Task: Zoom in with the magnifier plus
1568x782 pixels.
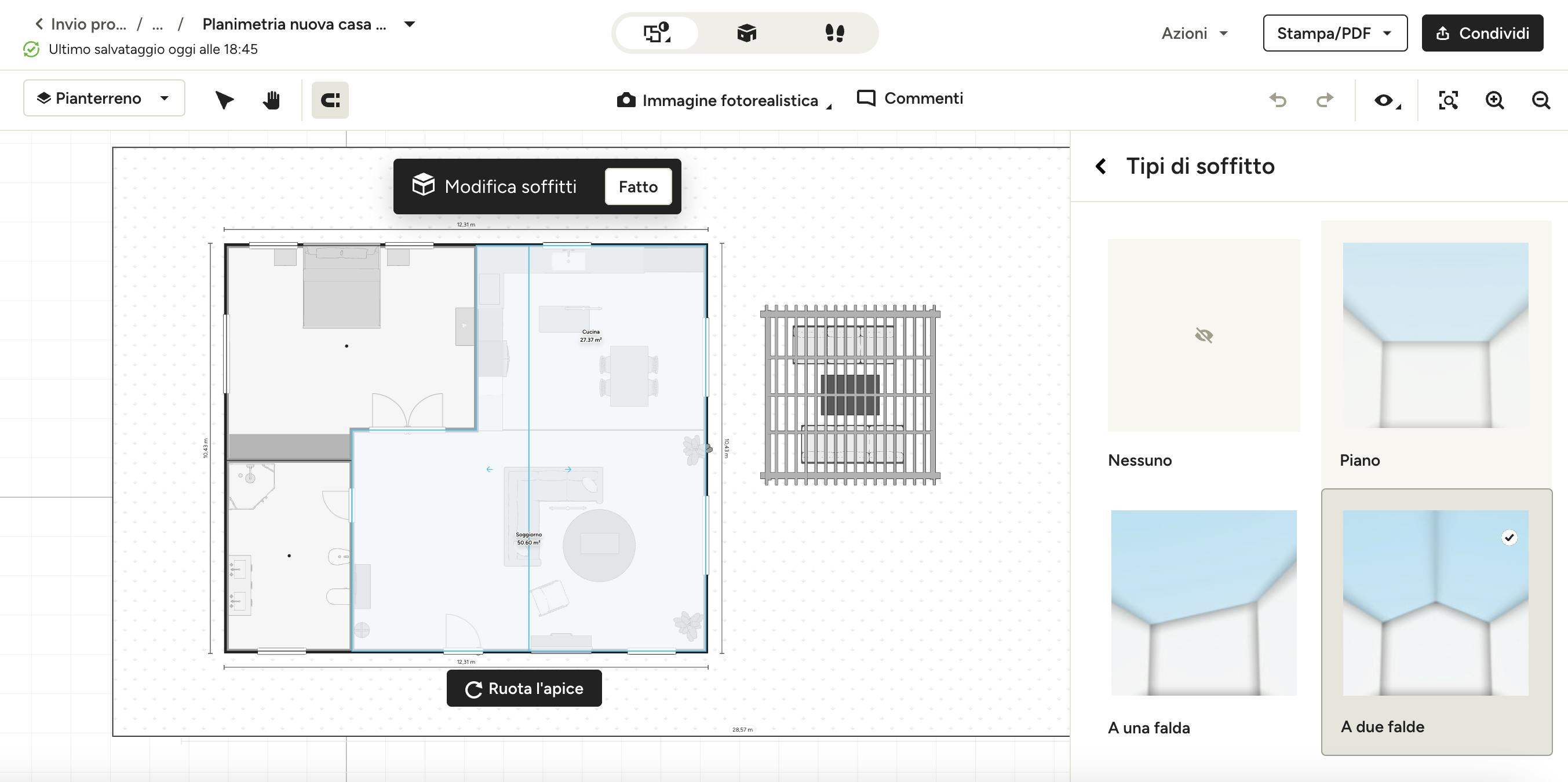Action: click(1494, 100)
